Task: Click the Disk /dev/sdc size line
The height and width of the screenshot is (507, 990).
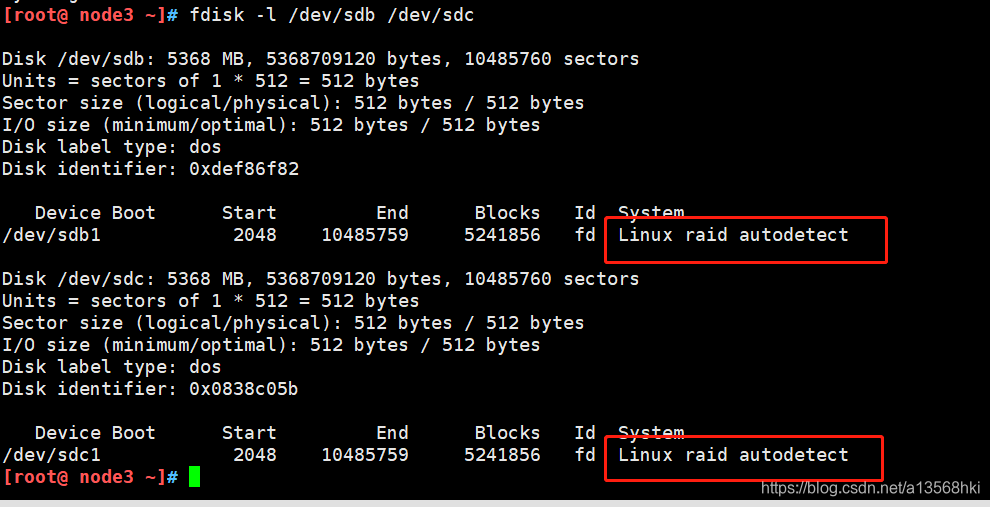Action: [320, 278]
